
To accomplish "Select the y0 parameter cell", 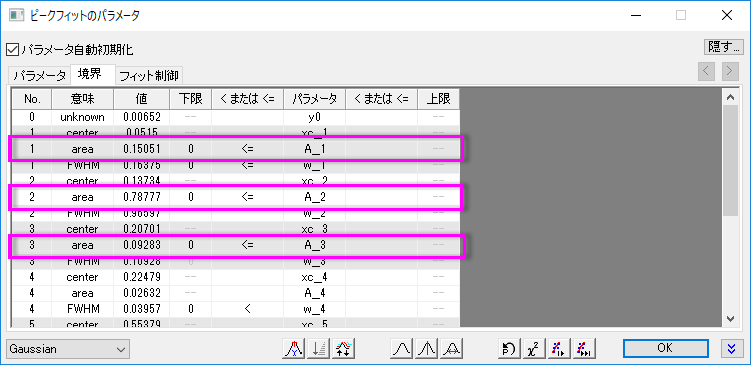I will [x=315, y=117].
